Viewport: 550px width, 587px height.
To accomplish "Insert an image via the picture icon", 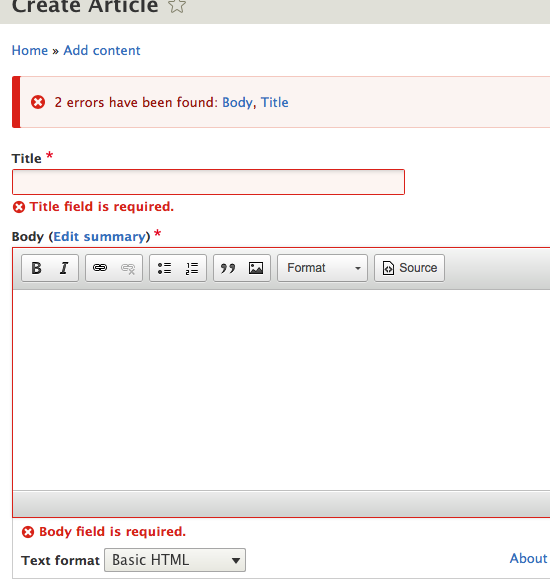I will pos(256,268).
